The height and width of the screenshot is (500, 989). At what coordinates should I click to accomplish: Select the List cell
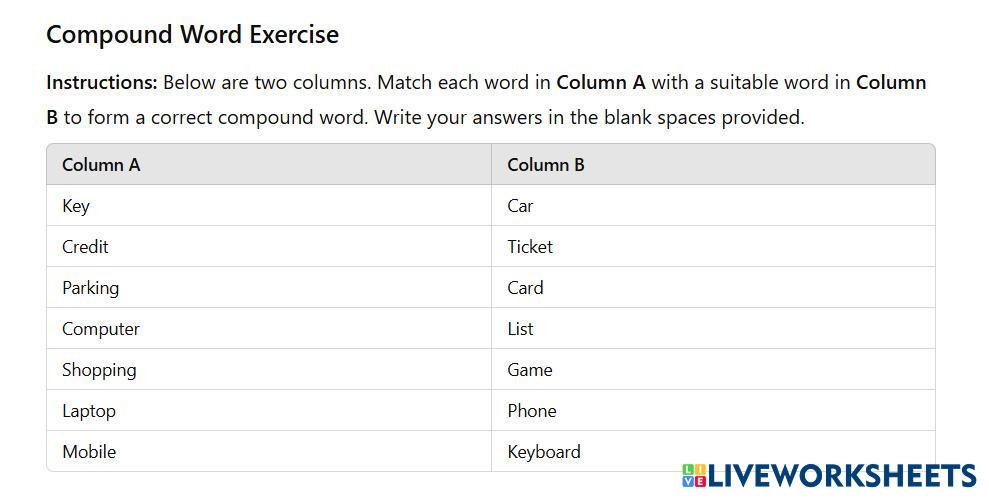(x=520, y=329)
